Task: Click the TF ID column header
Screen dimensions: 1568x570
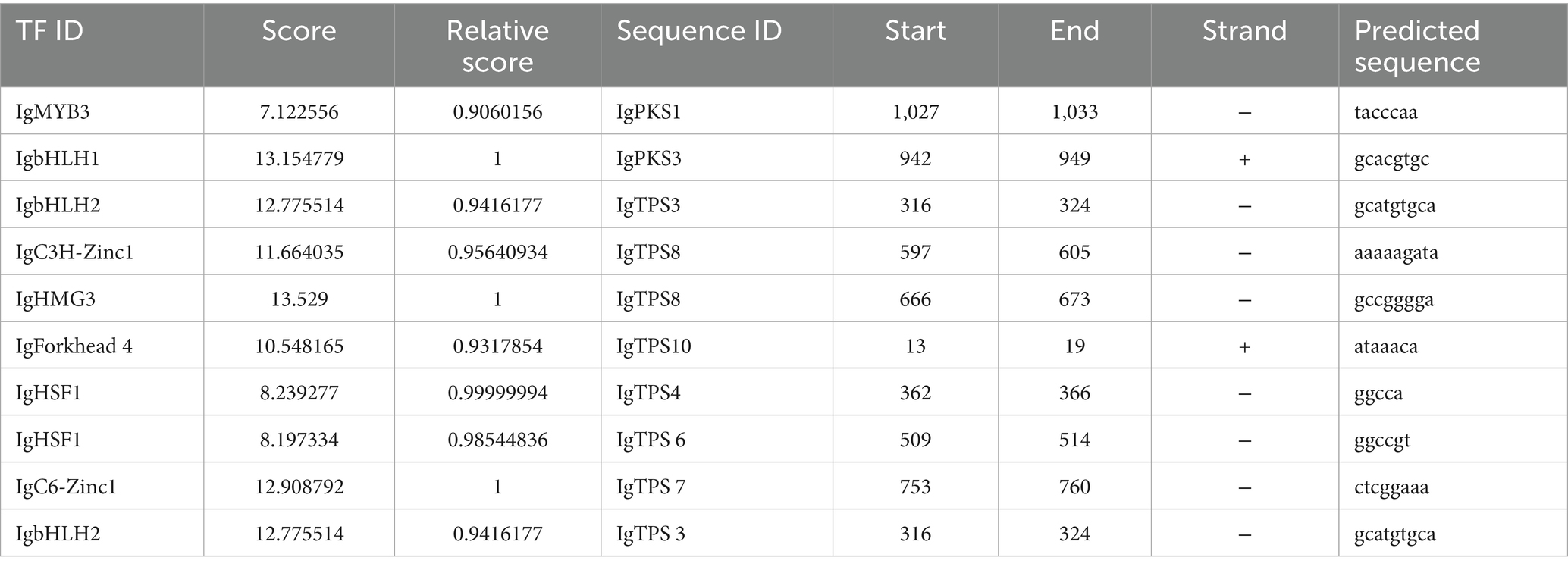Action: pos(49,31)
